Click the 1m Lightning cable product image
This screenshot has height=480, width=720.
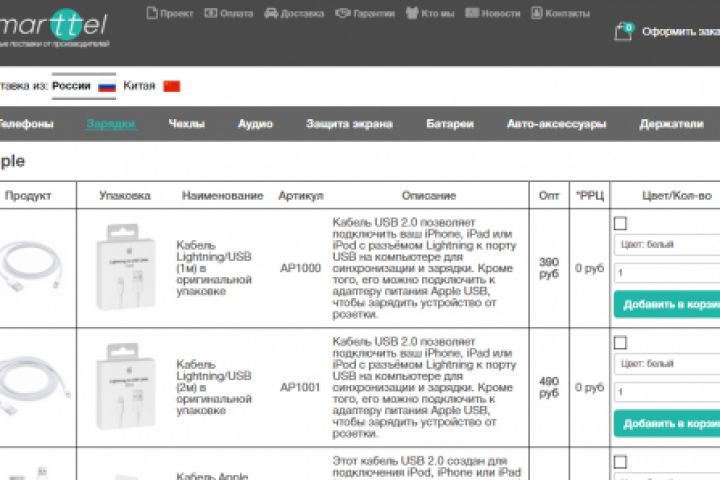[31, 267]
